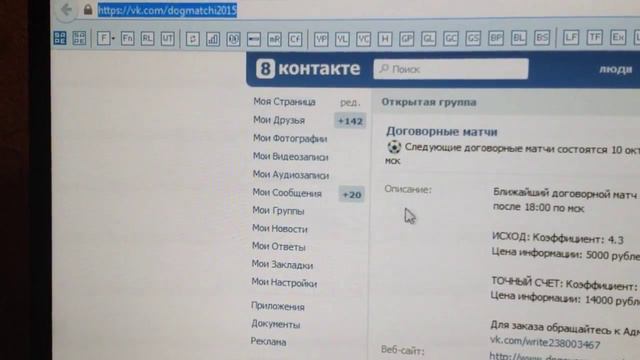Open the vk.com/write238003467 link

point(545,342)
